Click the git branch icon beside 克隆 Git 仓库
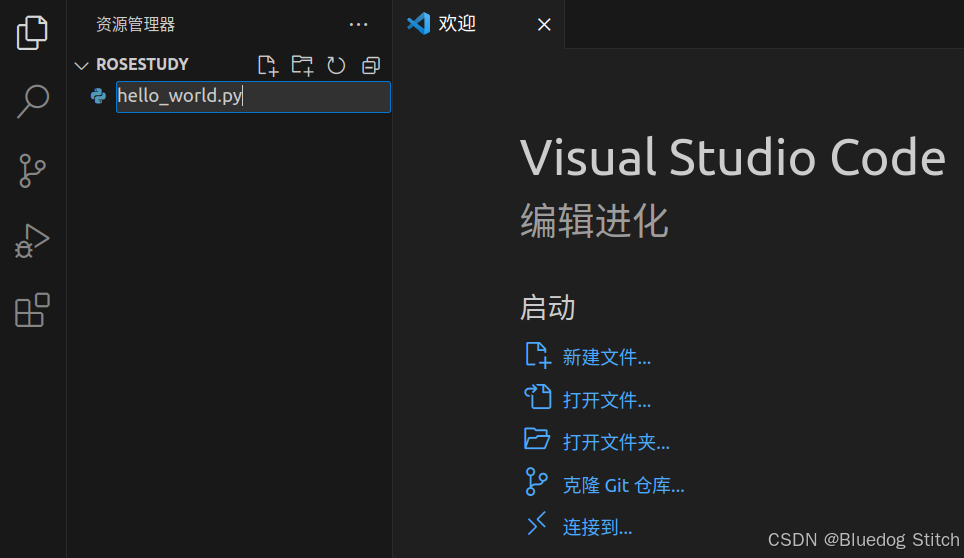The height and width of the screenshot is (558, 964). click(x=536, y=482)
